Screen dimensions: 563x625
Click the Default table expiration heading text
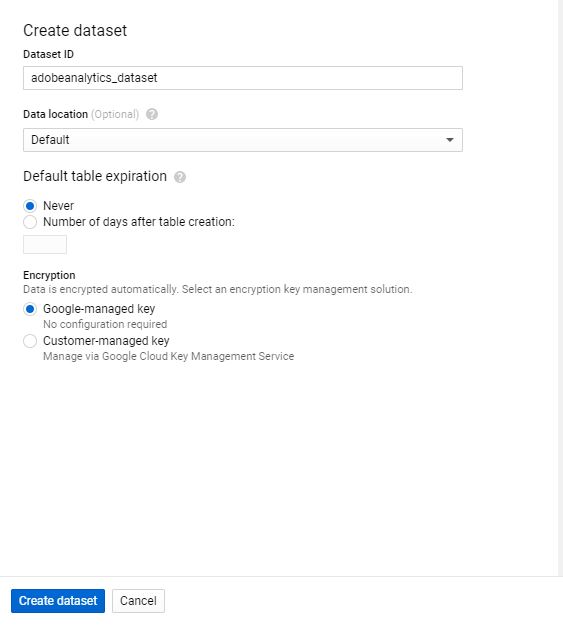(95, 176)
